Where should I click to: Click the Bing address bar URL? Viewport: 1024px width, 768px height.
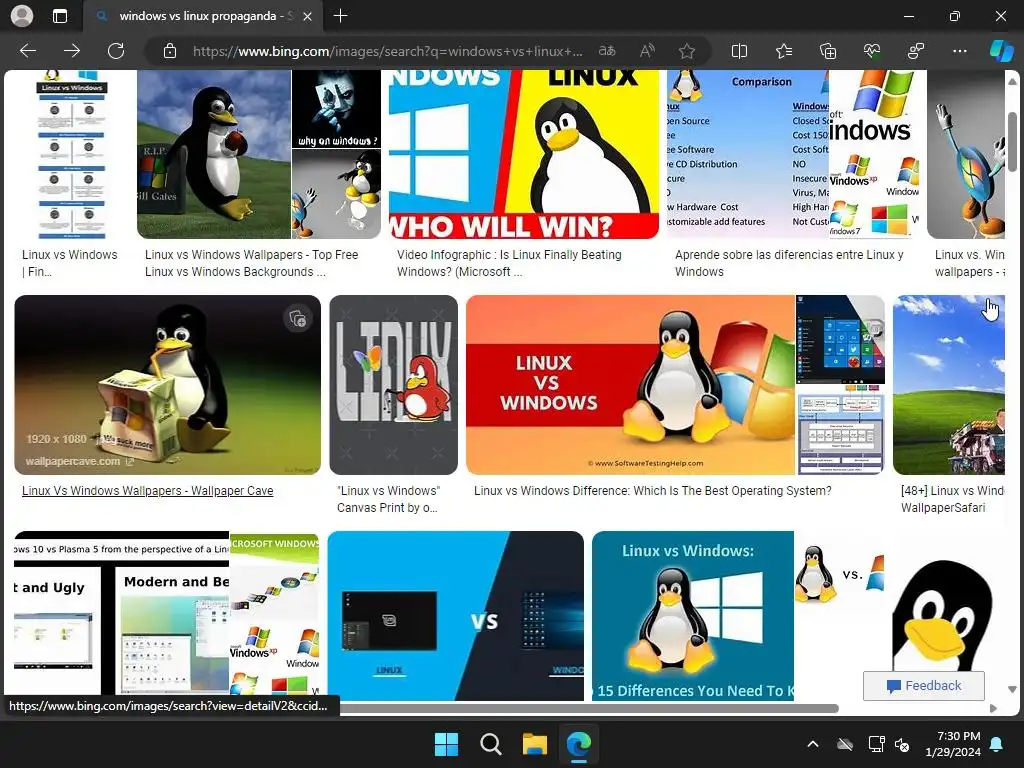coord(387,51)
